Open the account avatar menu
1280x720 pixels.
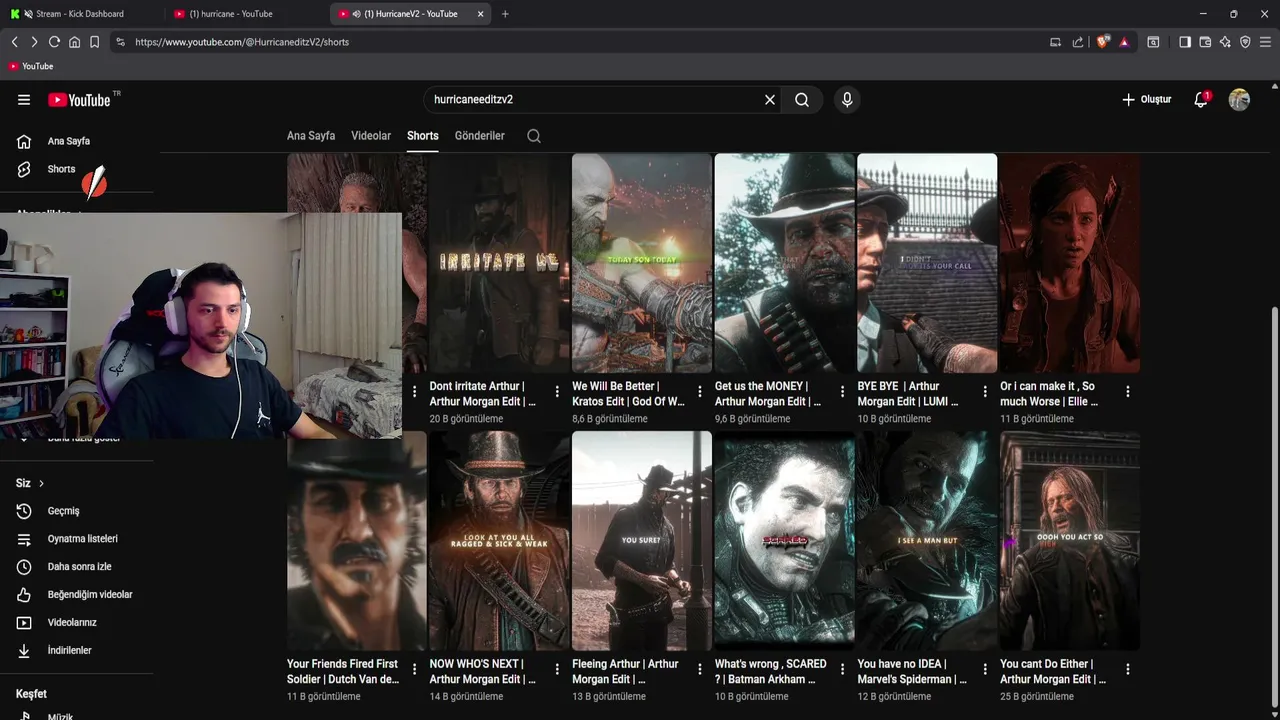point(1239,100)
